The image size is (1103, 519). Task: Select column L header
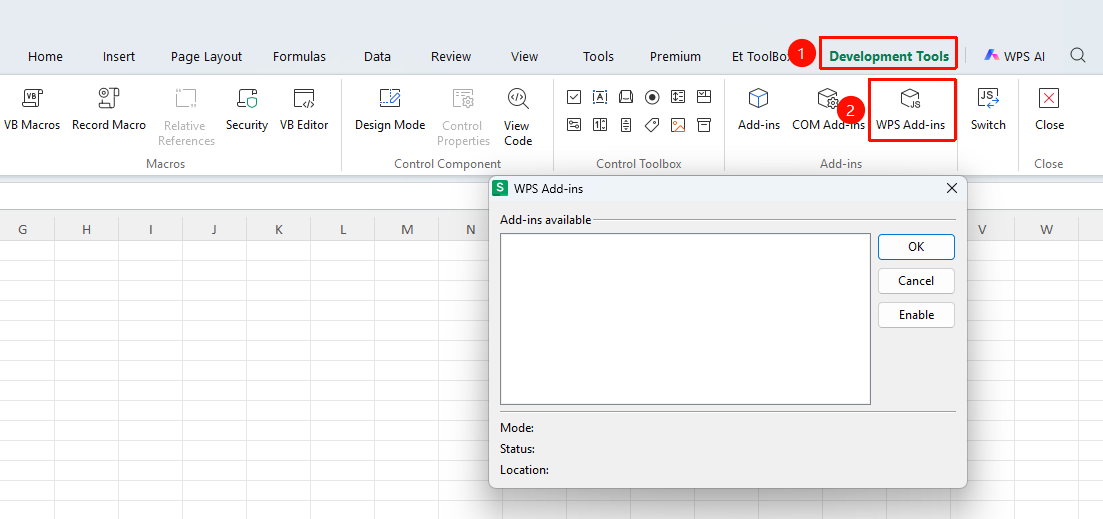point(343,229)
